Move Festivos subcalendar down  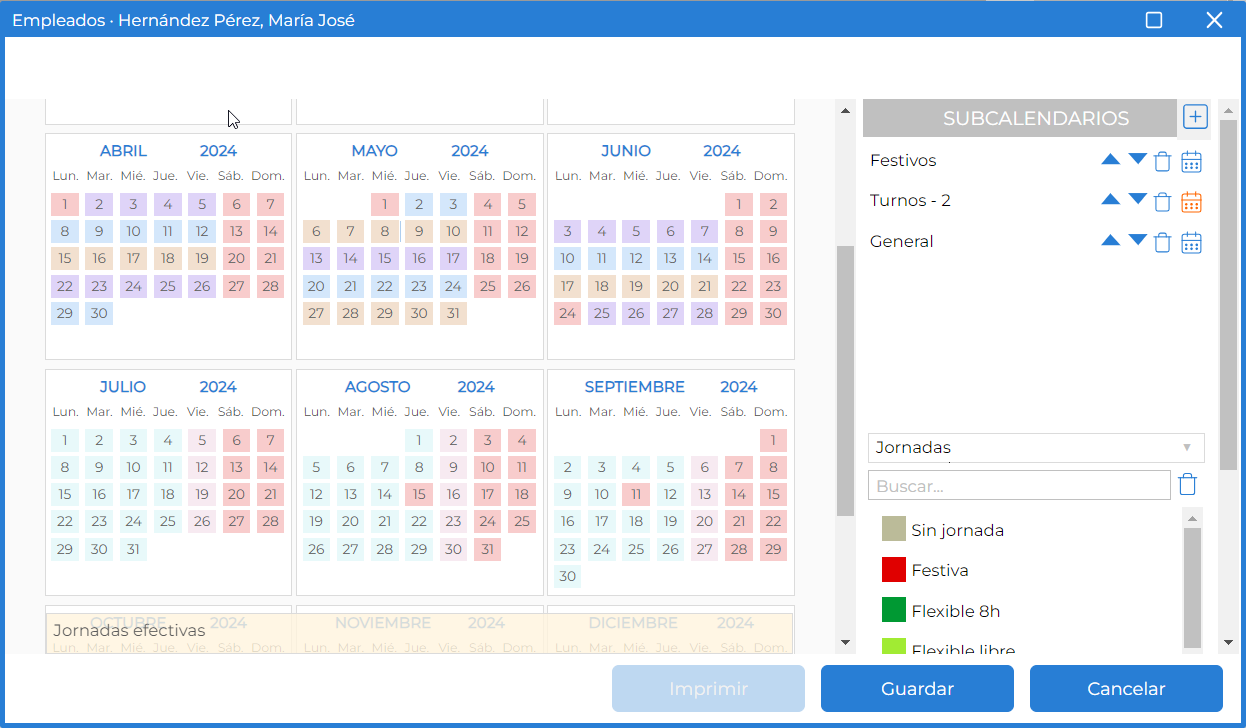[1137, 159]
